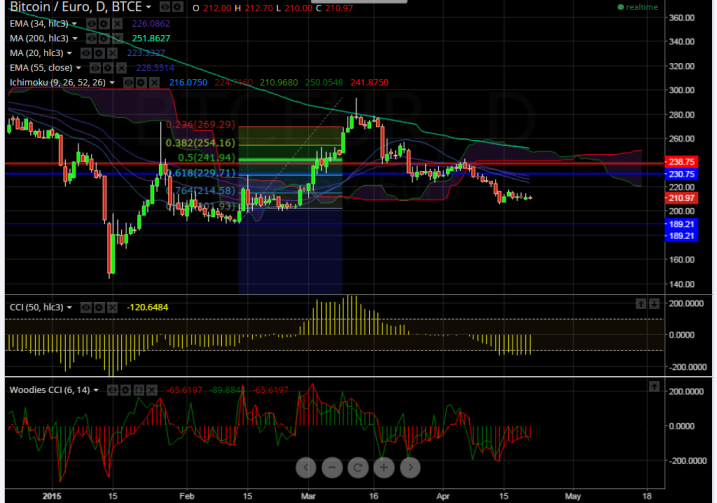Open source code braces icon for Woodies CCI
The image size is (717, 503).
coord(139,390)
